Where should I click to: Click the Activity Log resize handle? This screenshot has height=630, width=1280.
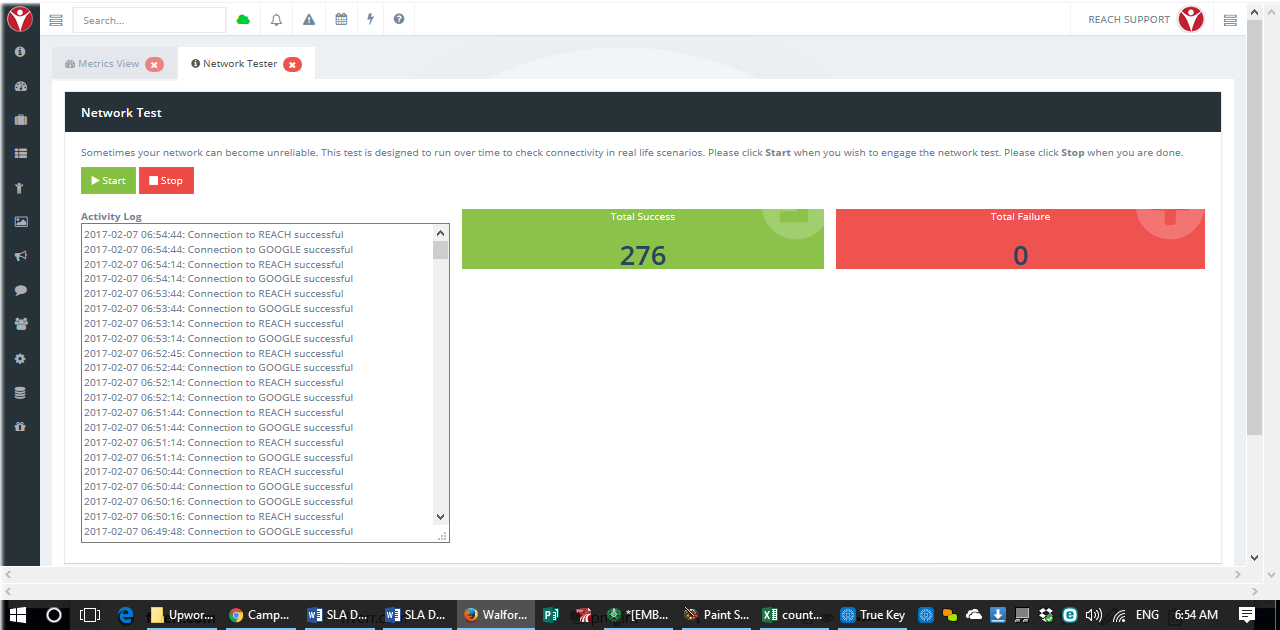(442, 536)
